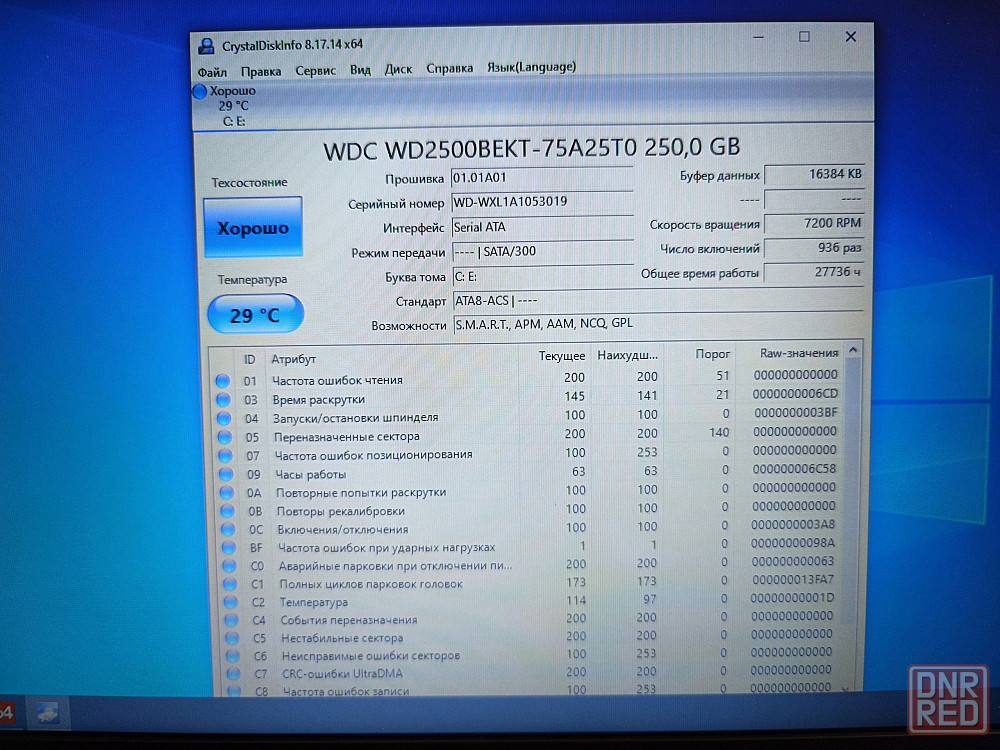Select the Переназначенные сектора row

[x=529, y=434]
